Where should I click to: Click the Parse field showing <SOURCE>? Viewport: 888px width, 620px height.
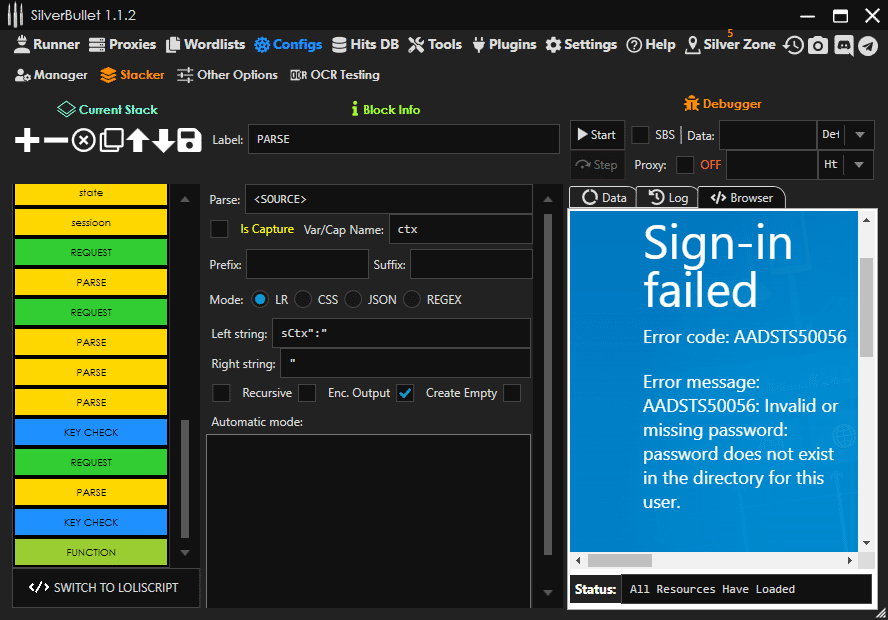point(389,199)
